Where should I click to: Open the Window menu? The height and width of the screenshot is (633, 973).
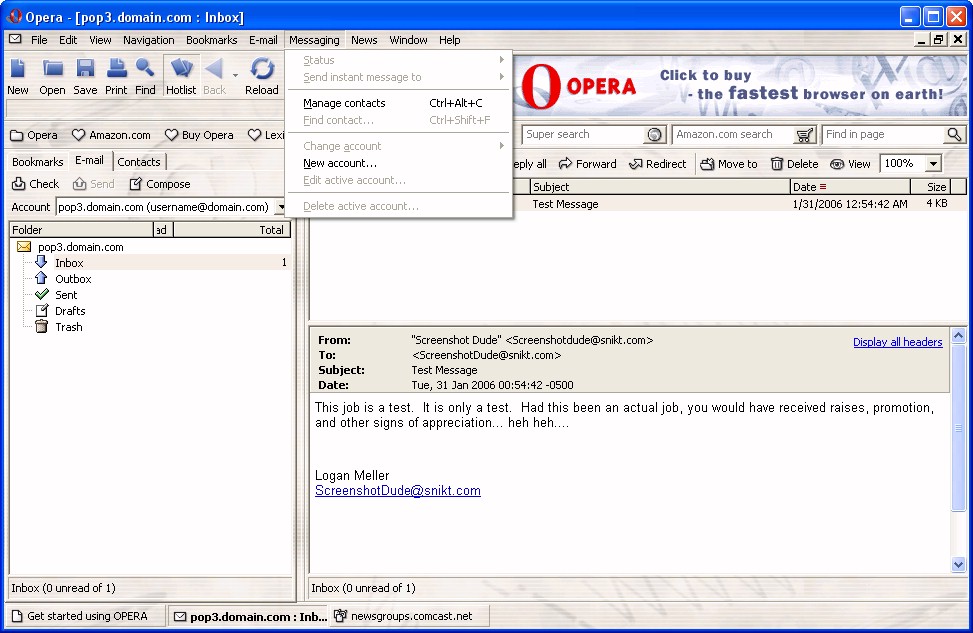pyautogui.click(x=408, y=40)
